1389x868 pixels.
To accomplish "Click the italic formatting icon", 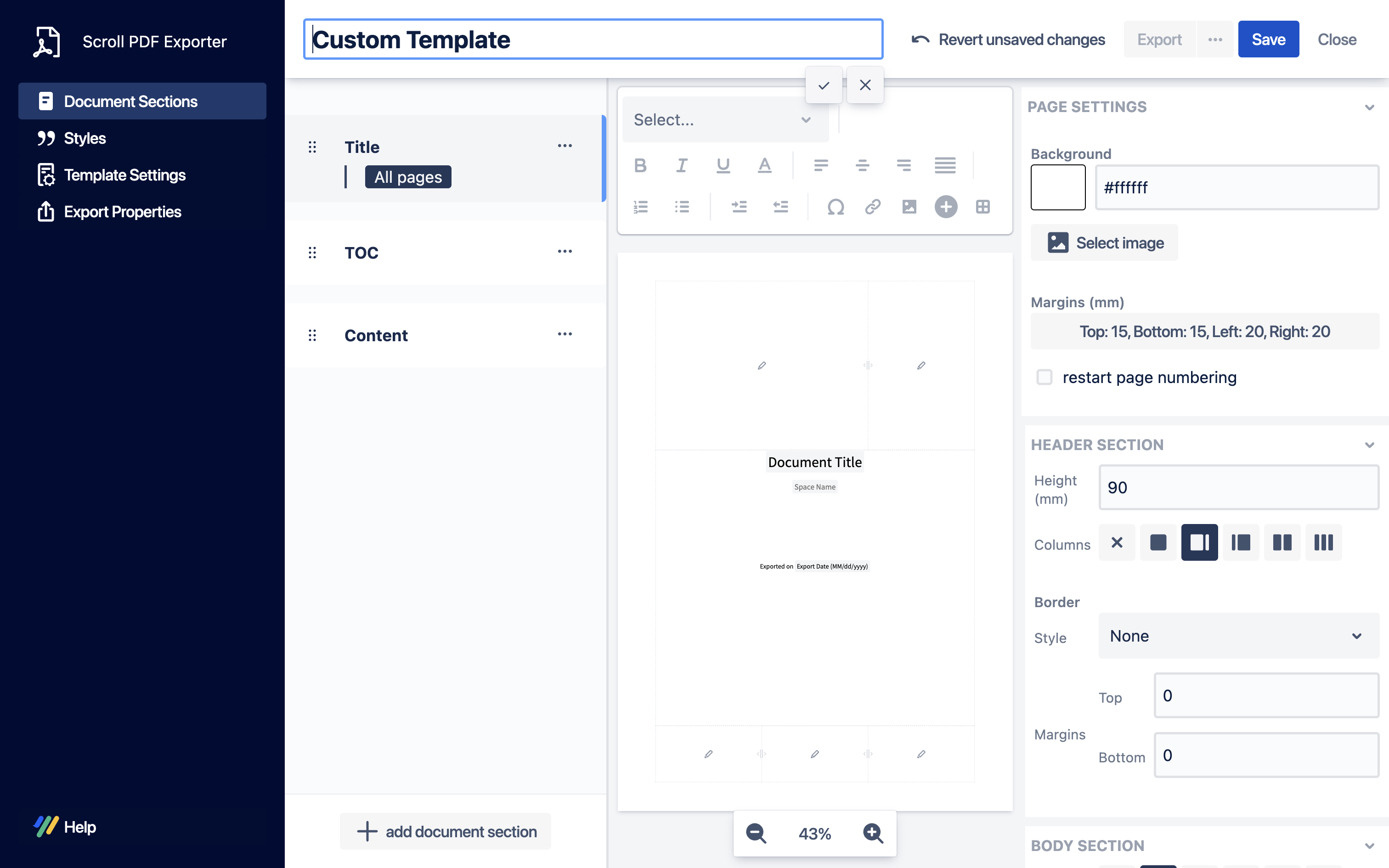I will pos(682,165).
